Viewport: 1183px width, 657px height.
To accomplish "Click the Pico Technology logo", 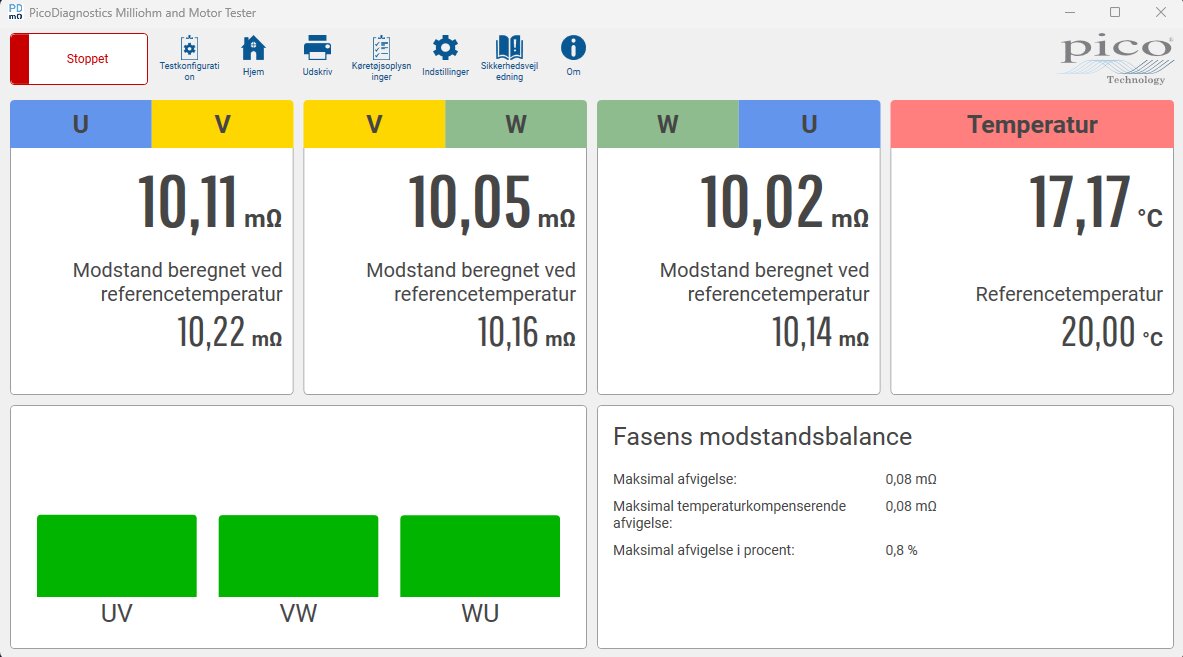I will [x=1116, y=60].
